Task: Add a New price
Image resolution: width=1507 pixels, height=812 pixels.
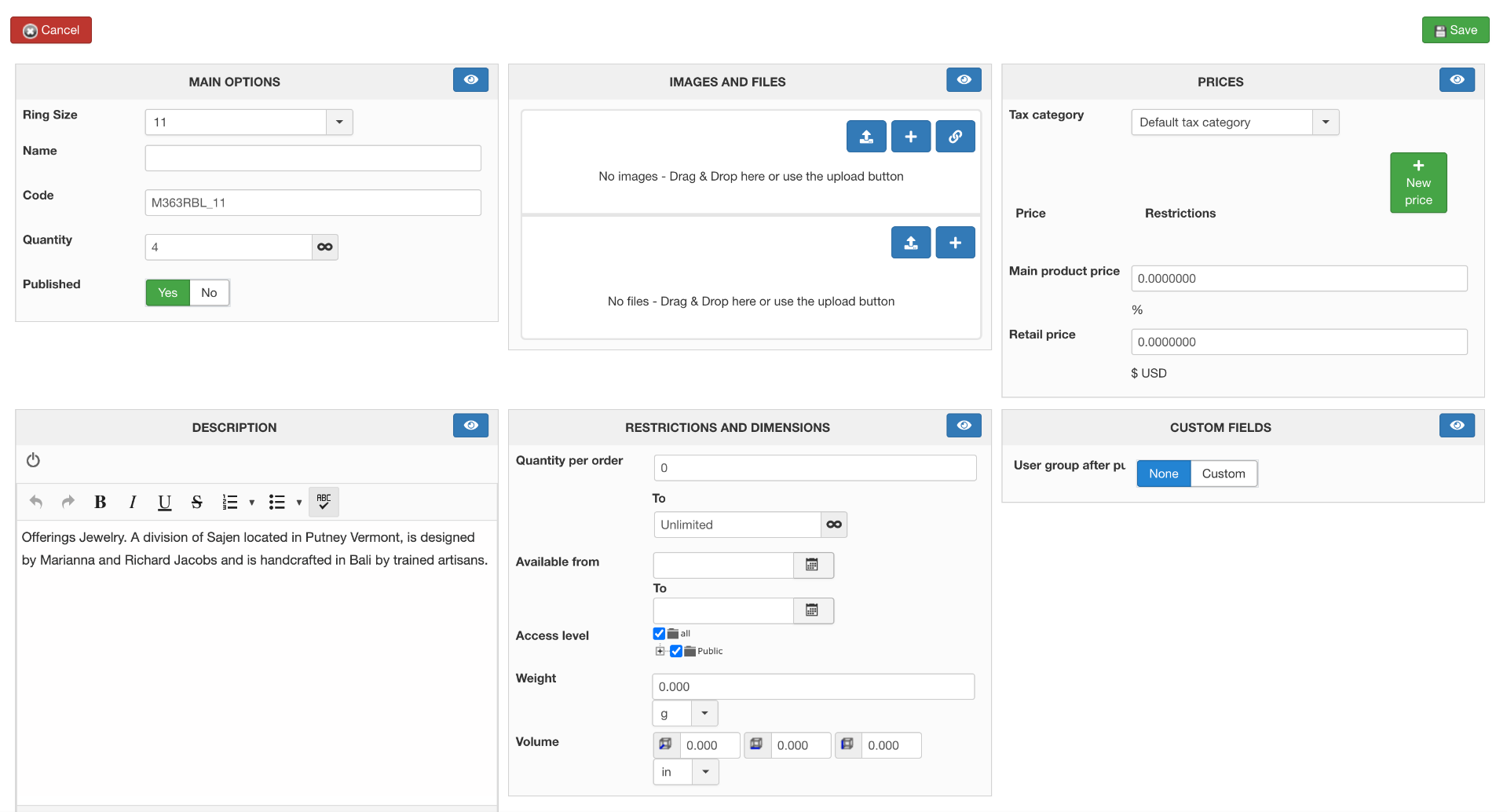Action: (x=1417, y=183)
